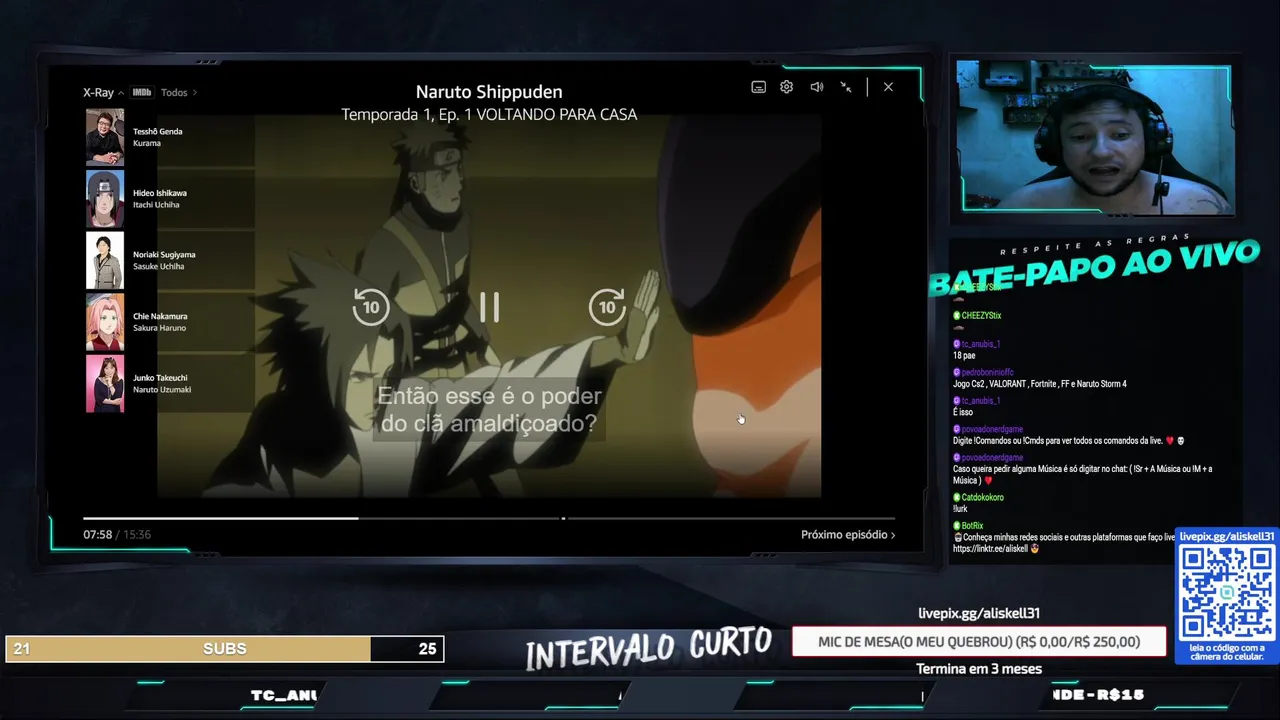The image size is (1280, 720).
Task: Select the name Noriaki Sugiyama
Action: click(164, 255)
